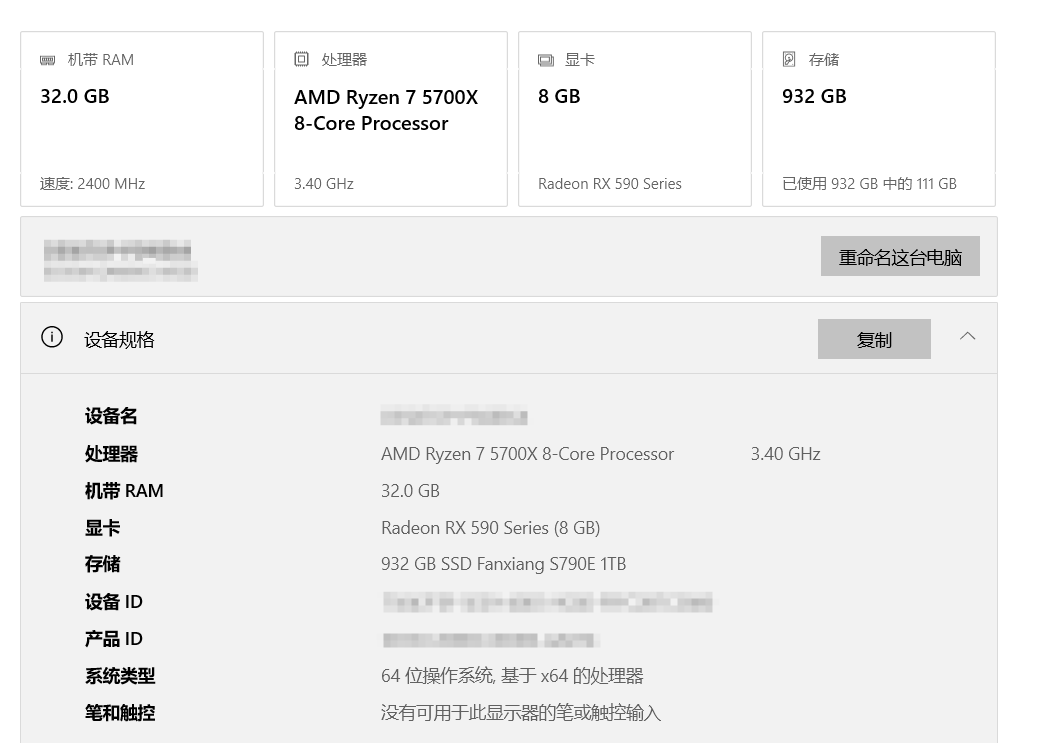Click the 3.40 GHz value in specs list
Viewport: 1050px width, 743px height.
click(x=785, y=454)
